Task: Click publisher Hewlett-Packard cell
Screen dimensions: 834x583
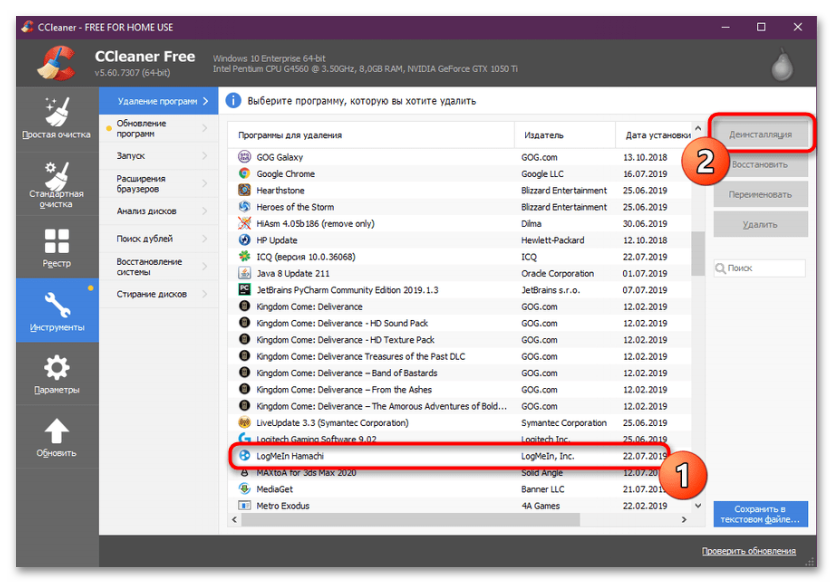Action: [553, 240]
